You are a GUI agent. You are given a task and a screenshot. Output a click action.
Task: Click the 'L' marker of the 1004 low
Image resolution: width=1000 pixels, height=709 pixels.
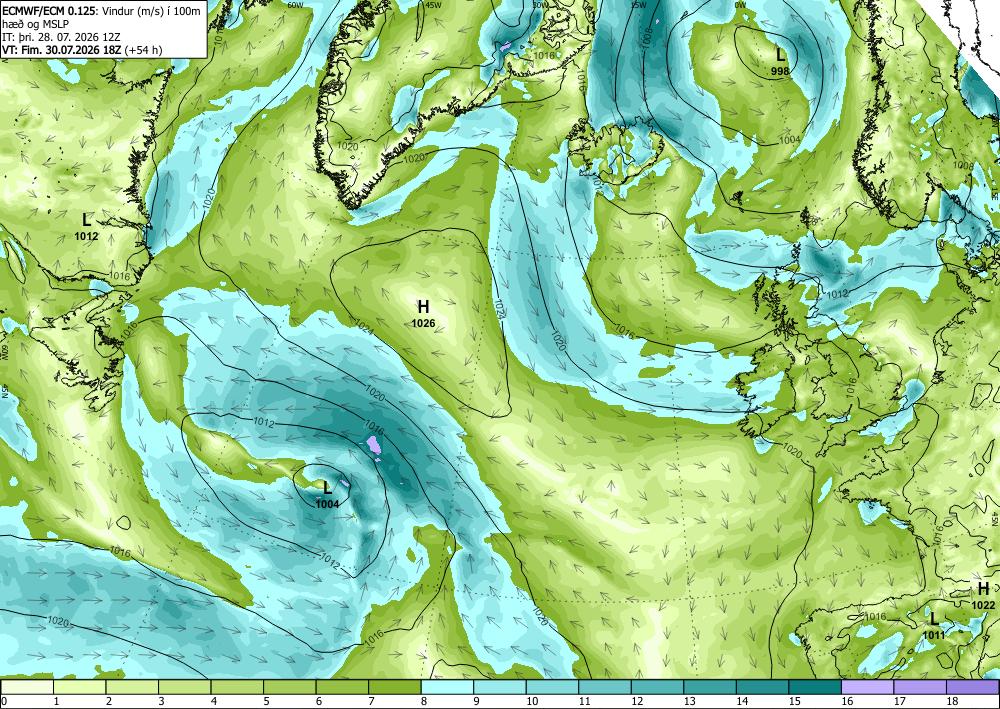tap(328, 488)
